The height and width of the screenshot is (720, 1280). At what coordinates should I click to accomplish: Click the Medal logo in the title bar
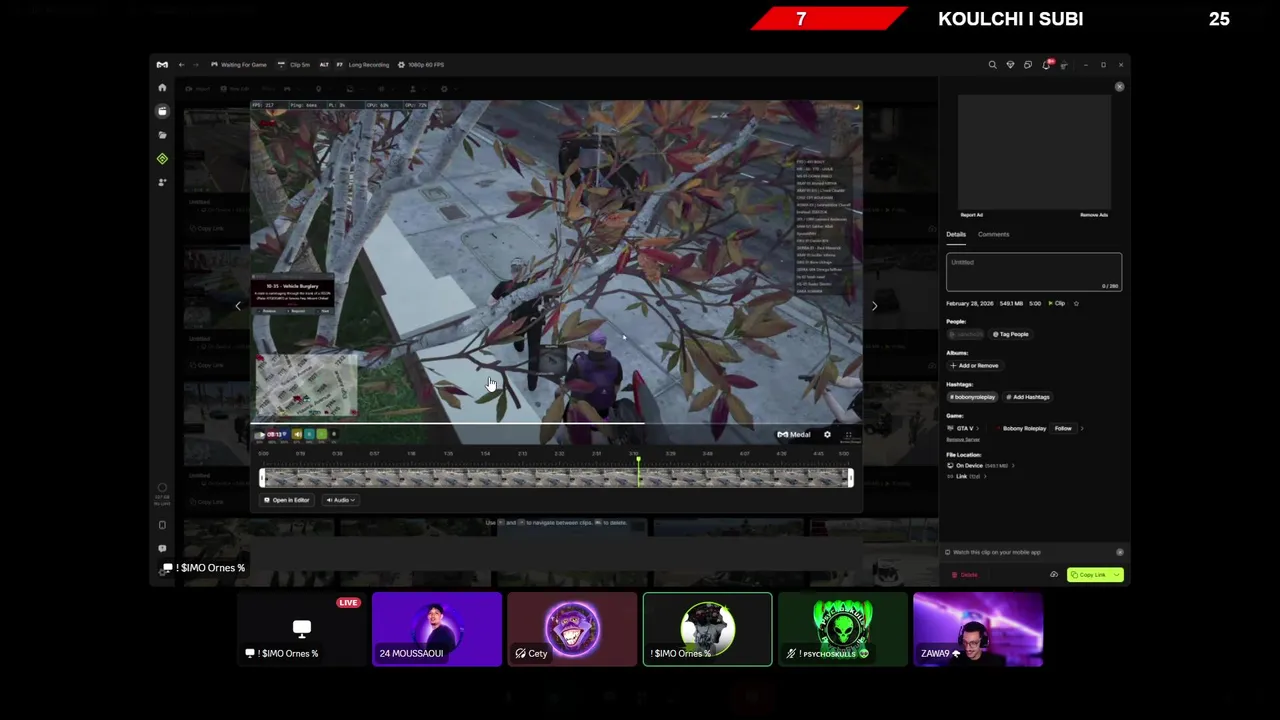pyautogui.click(x=162, y=65)
